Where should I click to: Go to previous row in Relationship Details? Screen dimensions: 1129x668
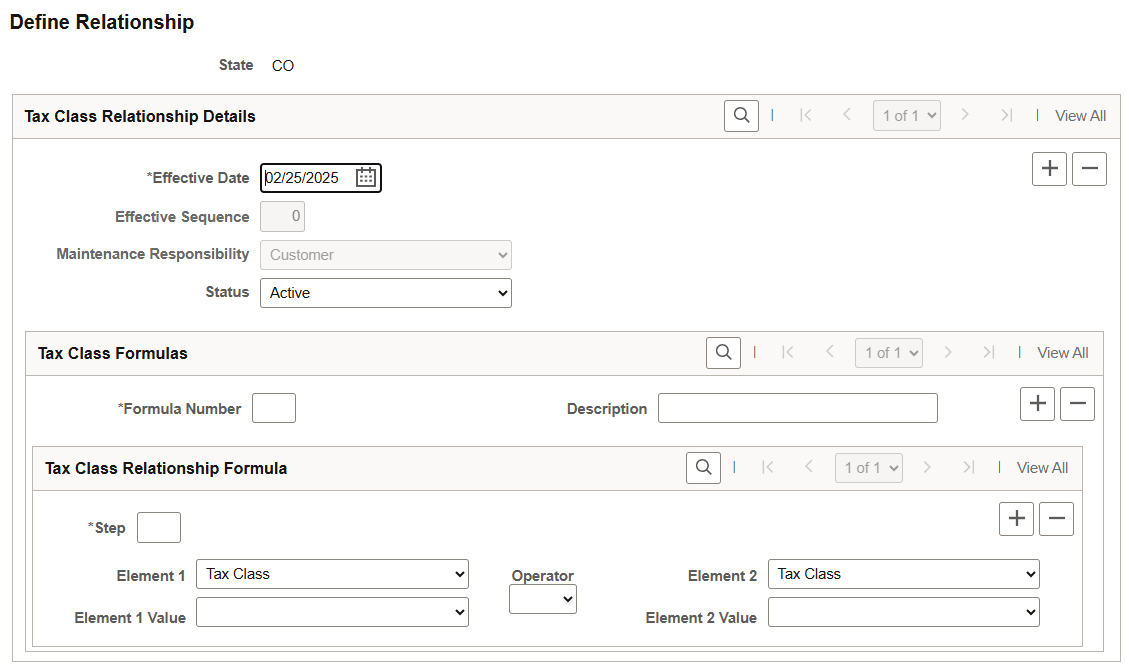click(x=847, y=115)
